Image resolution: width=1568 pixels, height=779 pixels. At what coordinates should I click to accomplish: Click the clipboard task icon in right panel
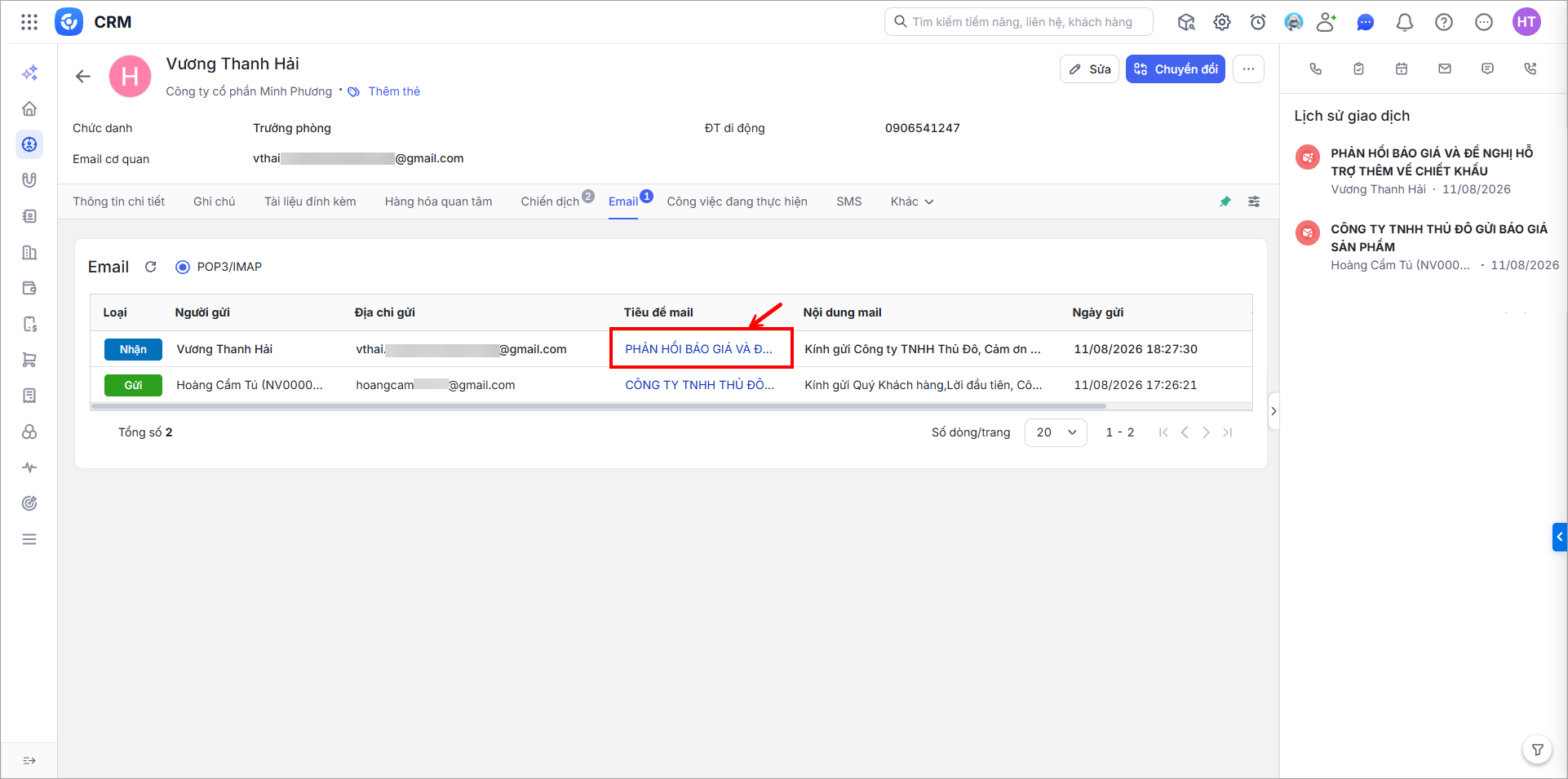click(1358, 69)
